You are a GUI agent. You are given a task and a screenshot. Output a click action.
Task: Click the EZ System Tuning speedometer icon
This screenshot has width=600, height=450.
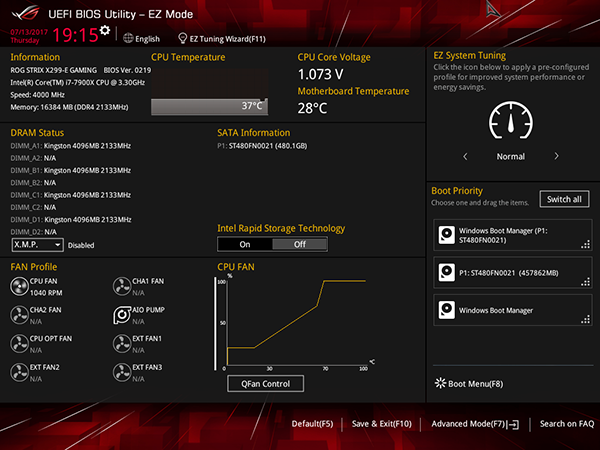511,120
